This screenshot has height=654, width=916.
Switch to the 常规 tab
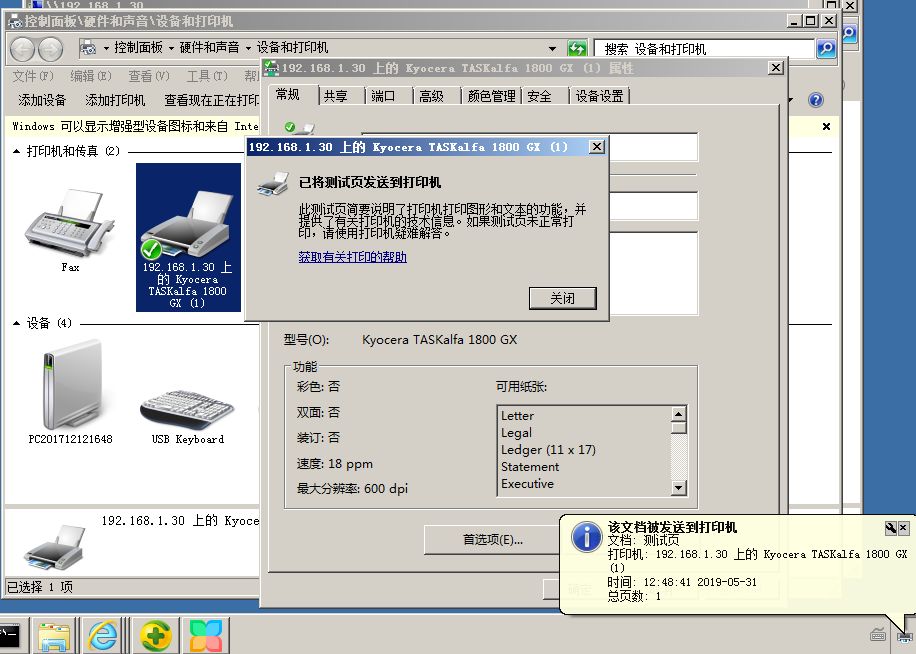[x=288, y=95]
